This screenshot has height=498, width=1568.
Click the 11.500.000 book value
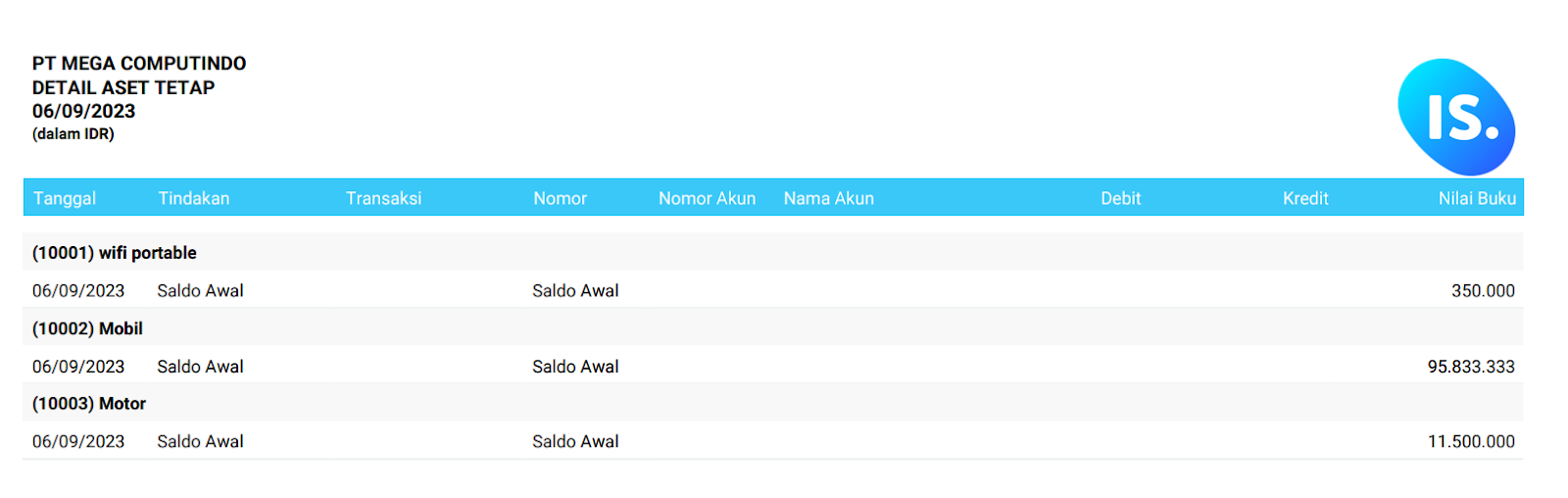(1470, 442)
